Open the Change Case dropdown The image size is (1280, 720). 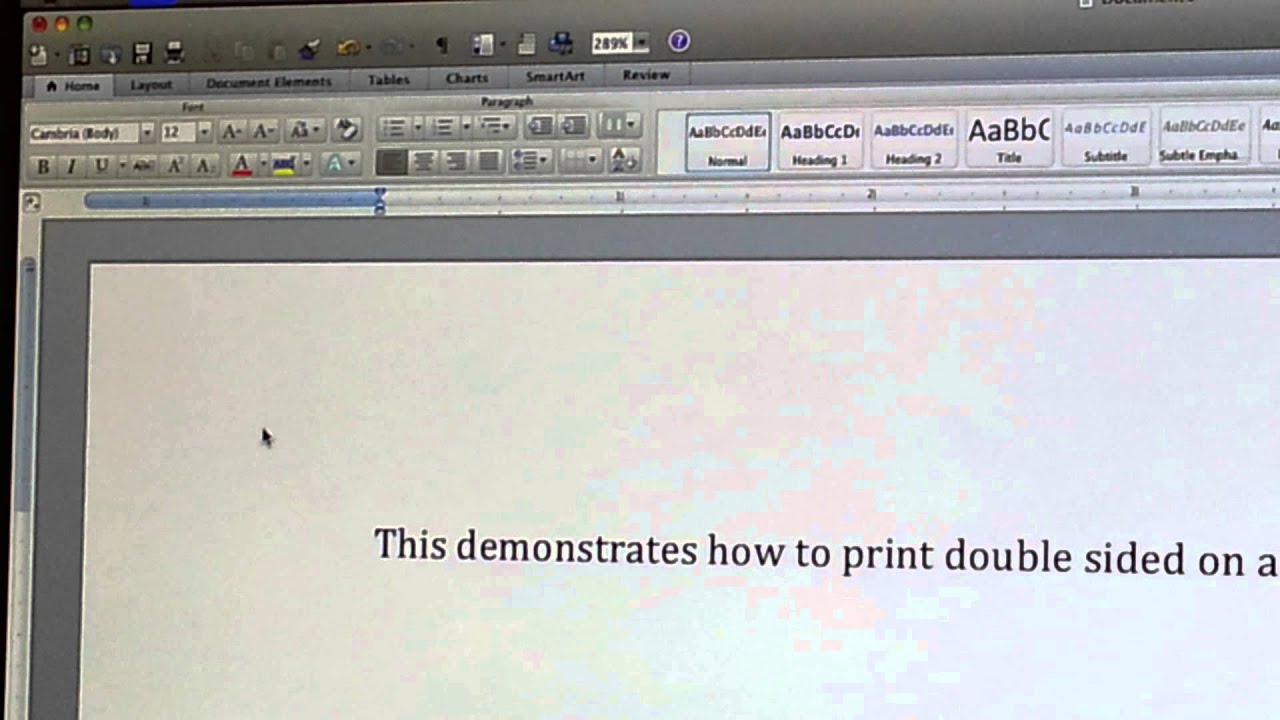(303, 130)
